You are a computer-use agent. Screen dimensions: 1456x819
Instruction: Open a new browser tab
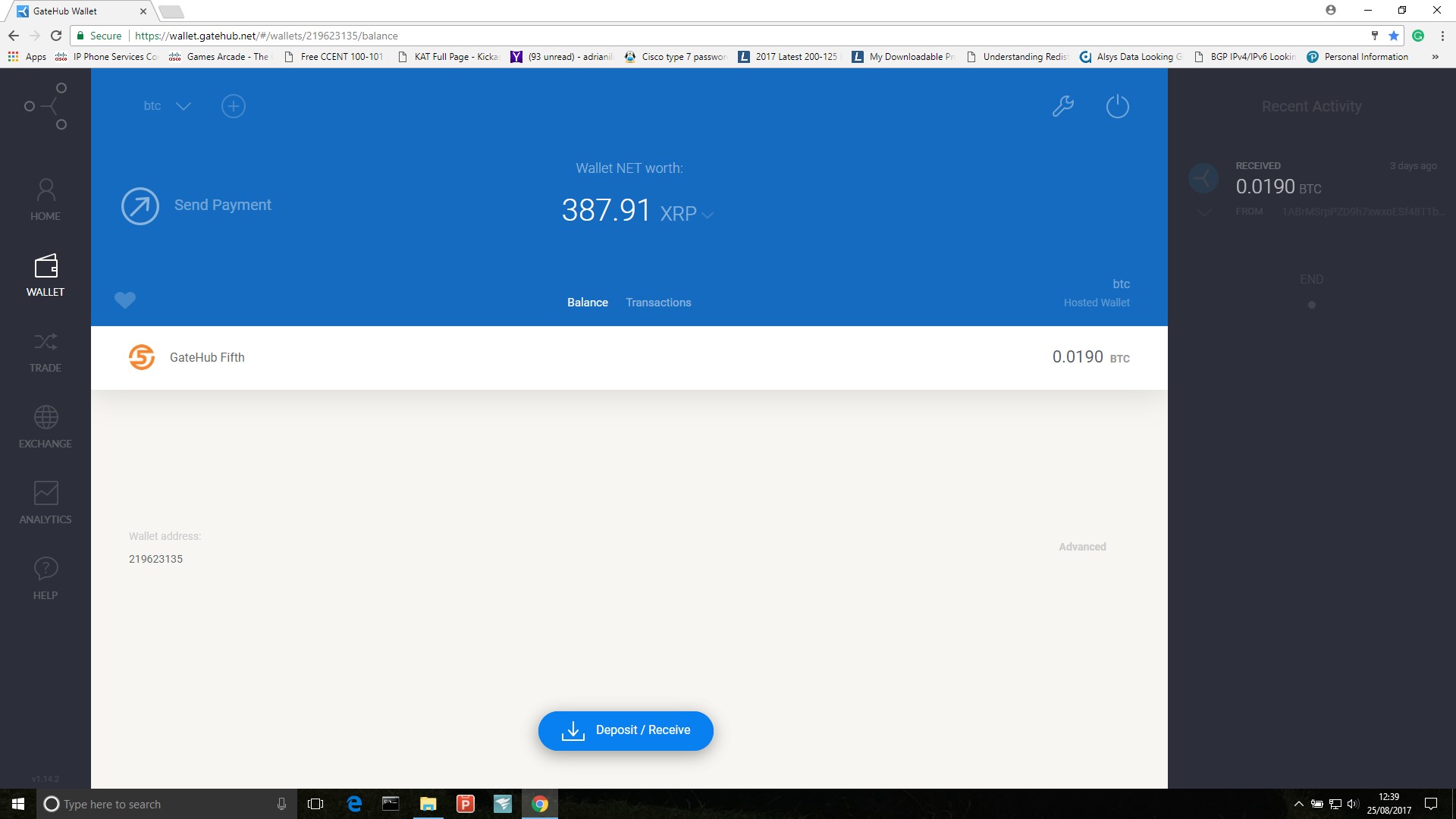pyautogui.click(x=171, y=11)
